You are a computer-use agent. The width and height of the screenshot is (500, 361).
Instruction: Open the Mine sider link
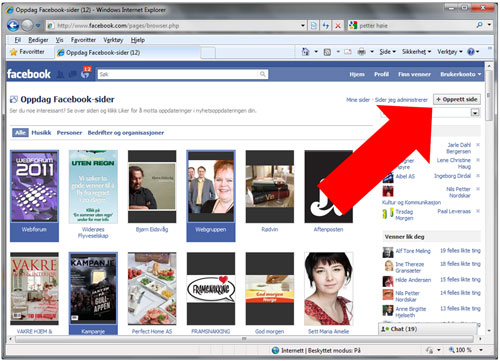(x=358, y=100)
